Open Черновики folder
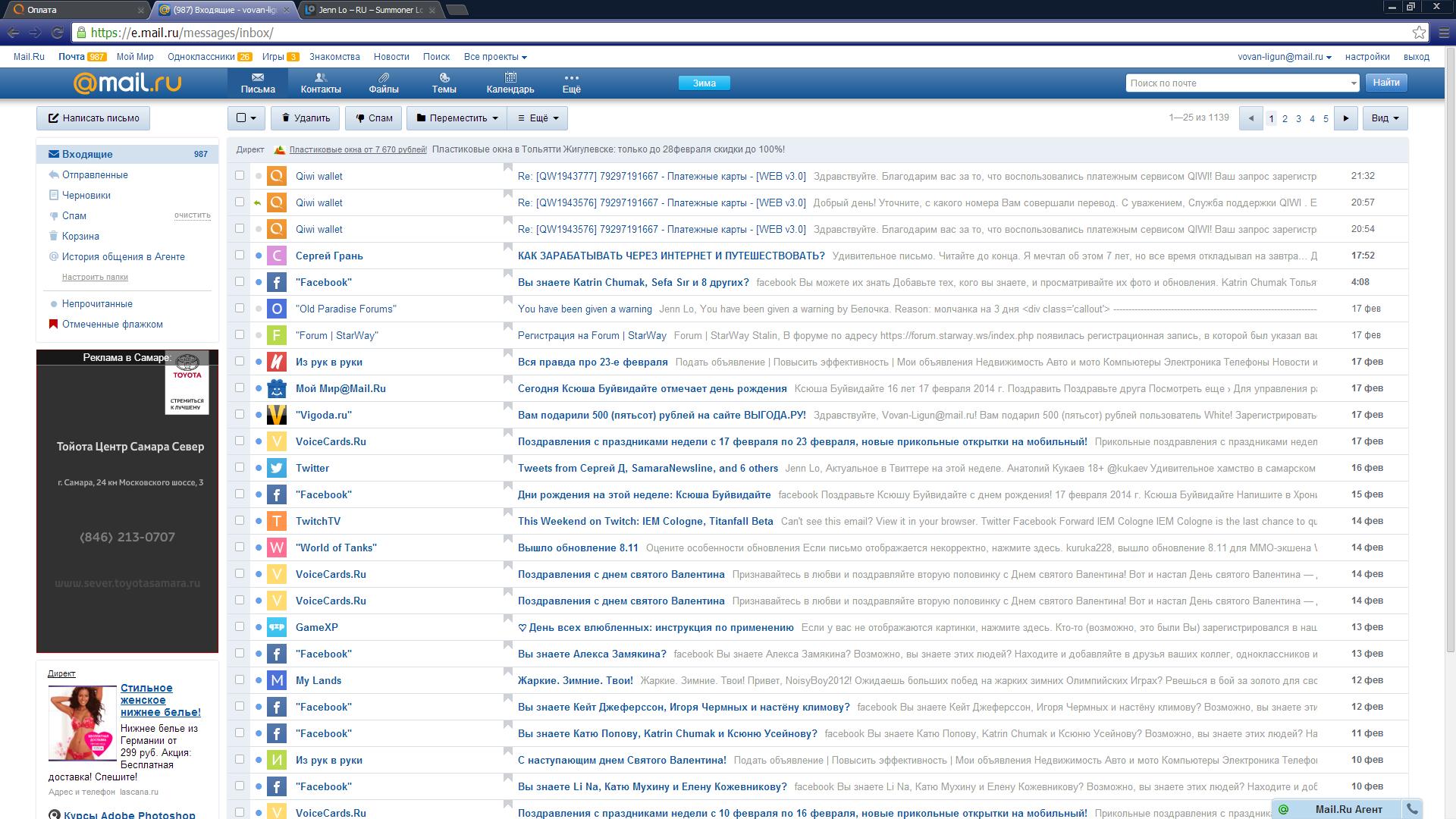This screenshot has width=1456, height=819. pyautogui.click(x=86, y=195)
